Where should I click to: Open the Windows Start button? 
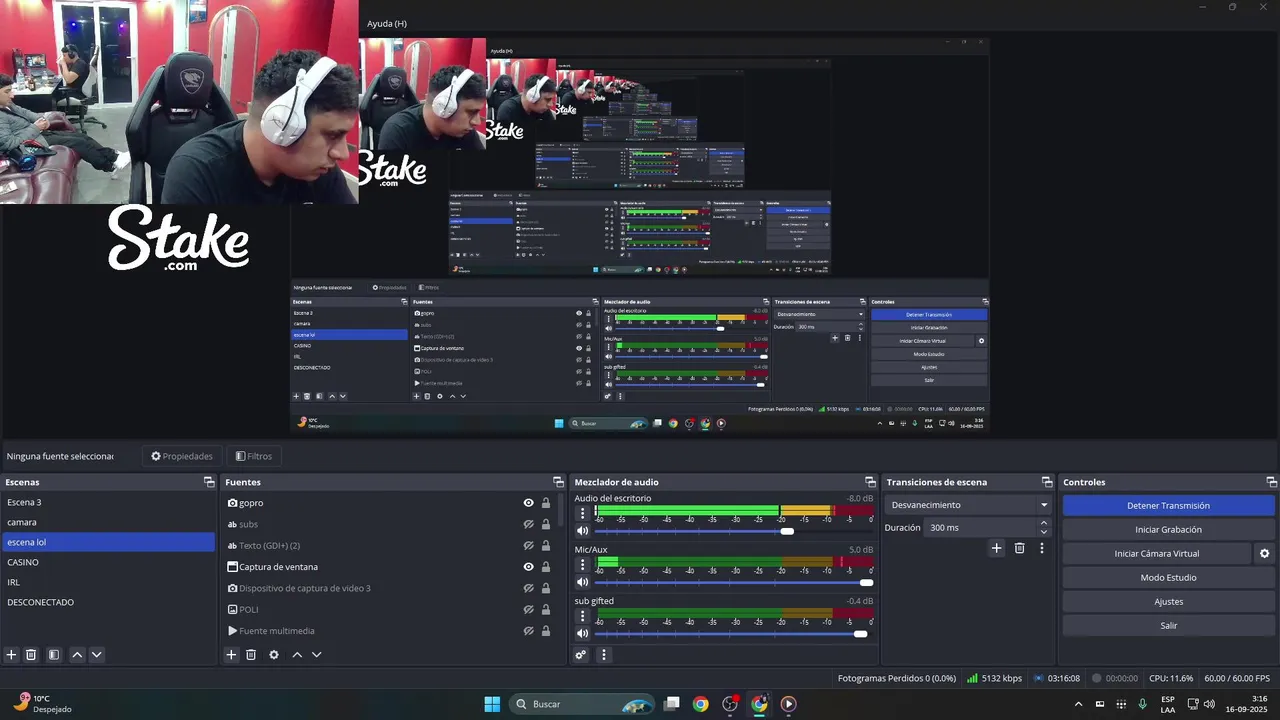(x=492, y=704)
